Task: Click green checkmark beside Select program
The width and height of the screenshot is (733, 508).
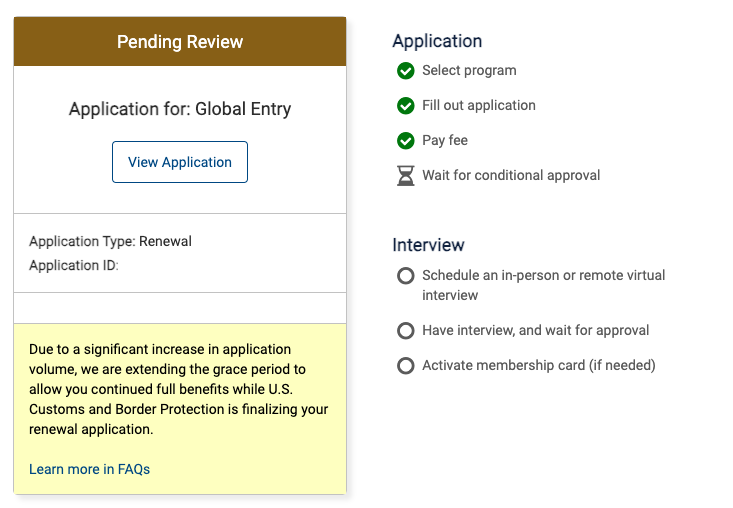Action: (x=405, y=71)
